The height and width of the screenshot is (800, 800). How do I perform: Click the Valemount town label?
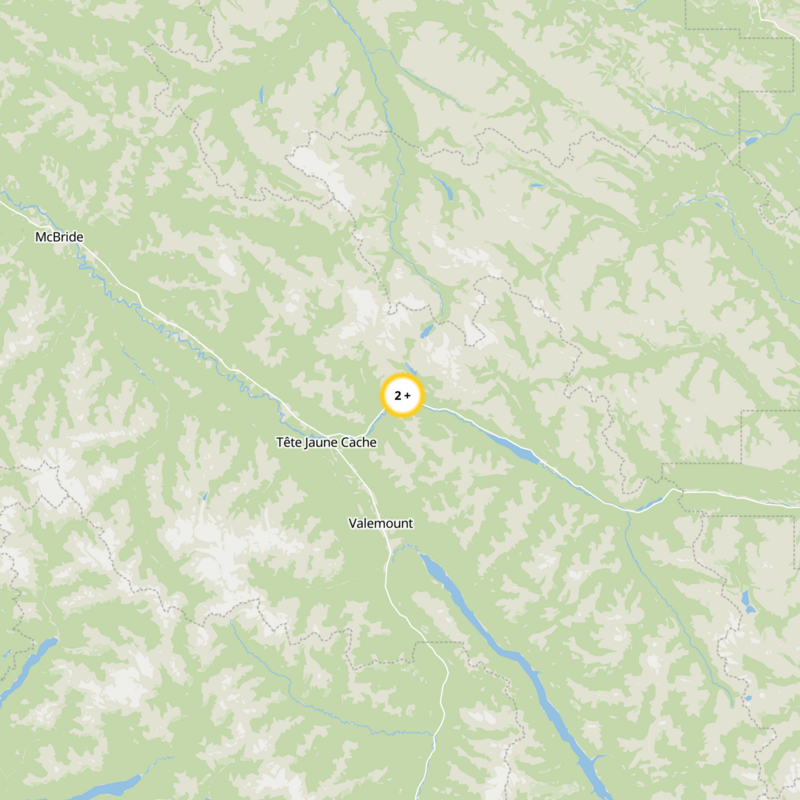coord(381,523)
